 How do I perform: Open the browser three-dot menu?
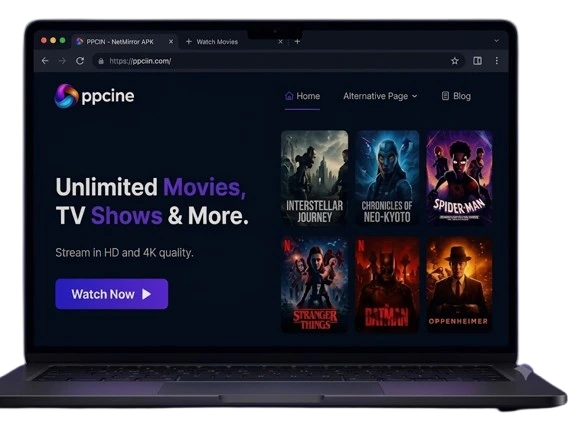coord(496,61)
